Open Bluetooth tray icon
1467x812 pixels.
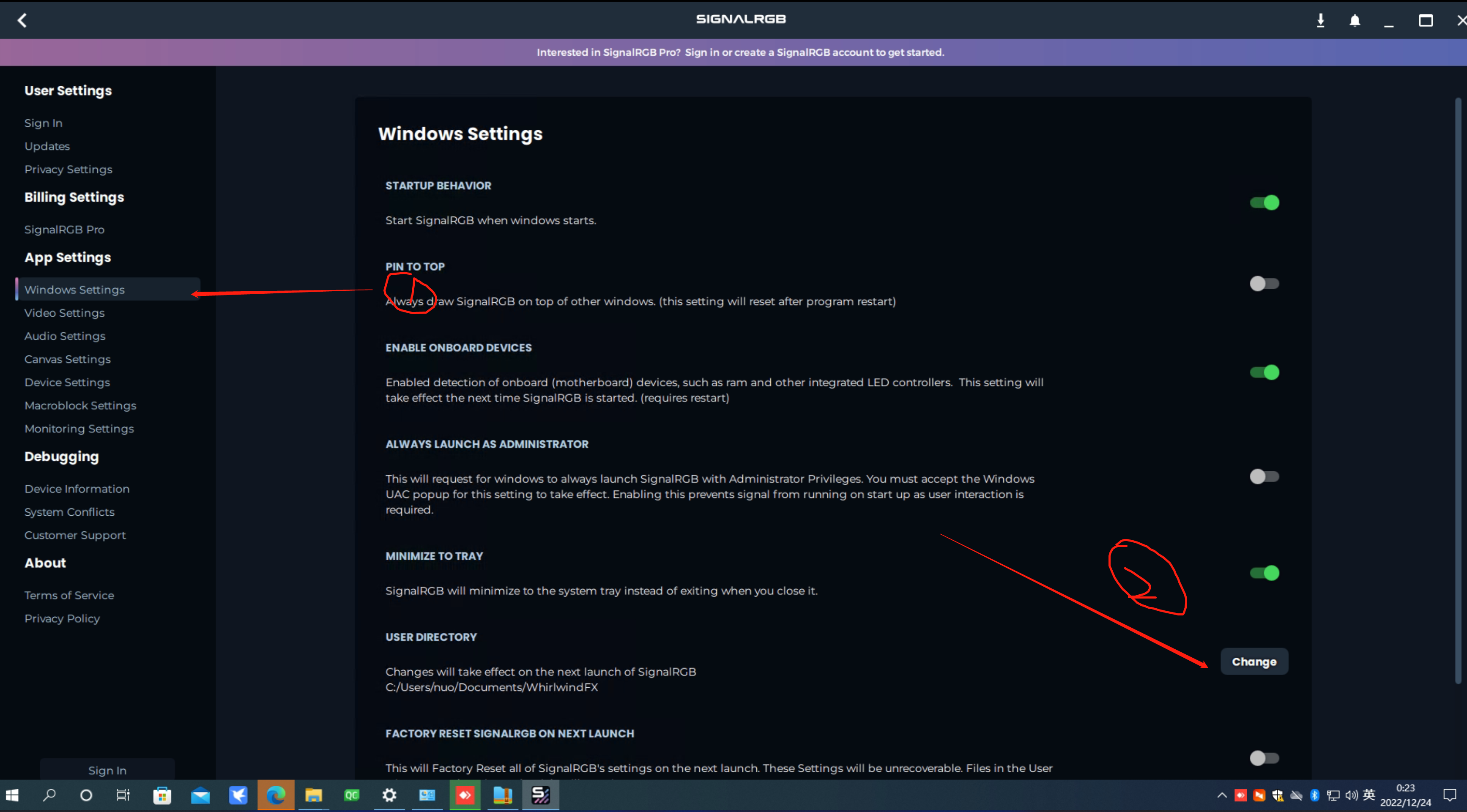click(1315, 795)
